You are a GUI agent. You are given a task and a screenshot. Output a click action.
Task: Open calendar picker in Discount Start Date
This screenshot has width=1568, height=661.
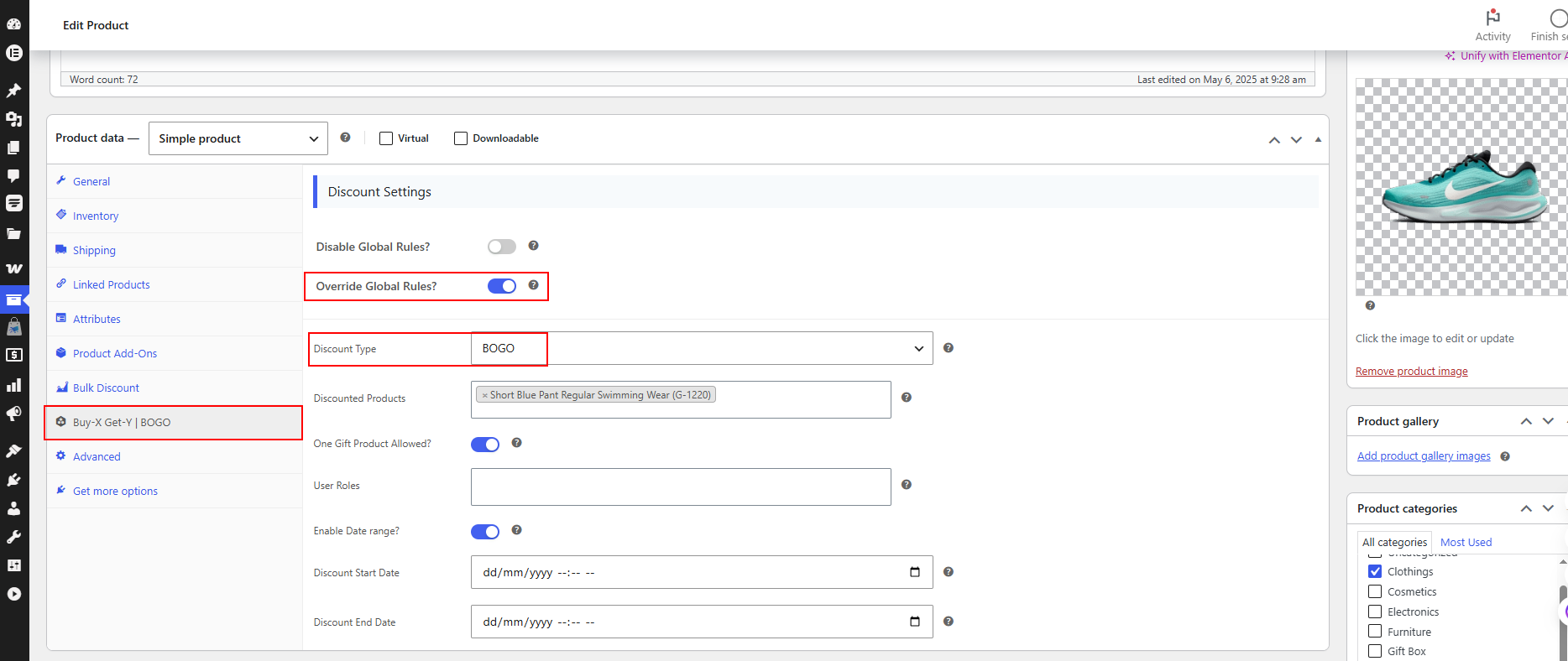(915, 572)
